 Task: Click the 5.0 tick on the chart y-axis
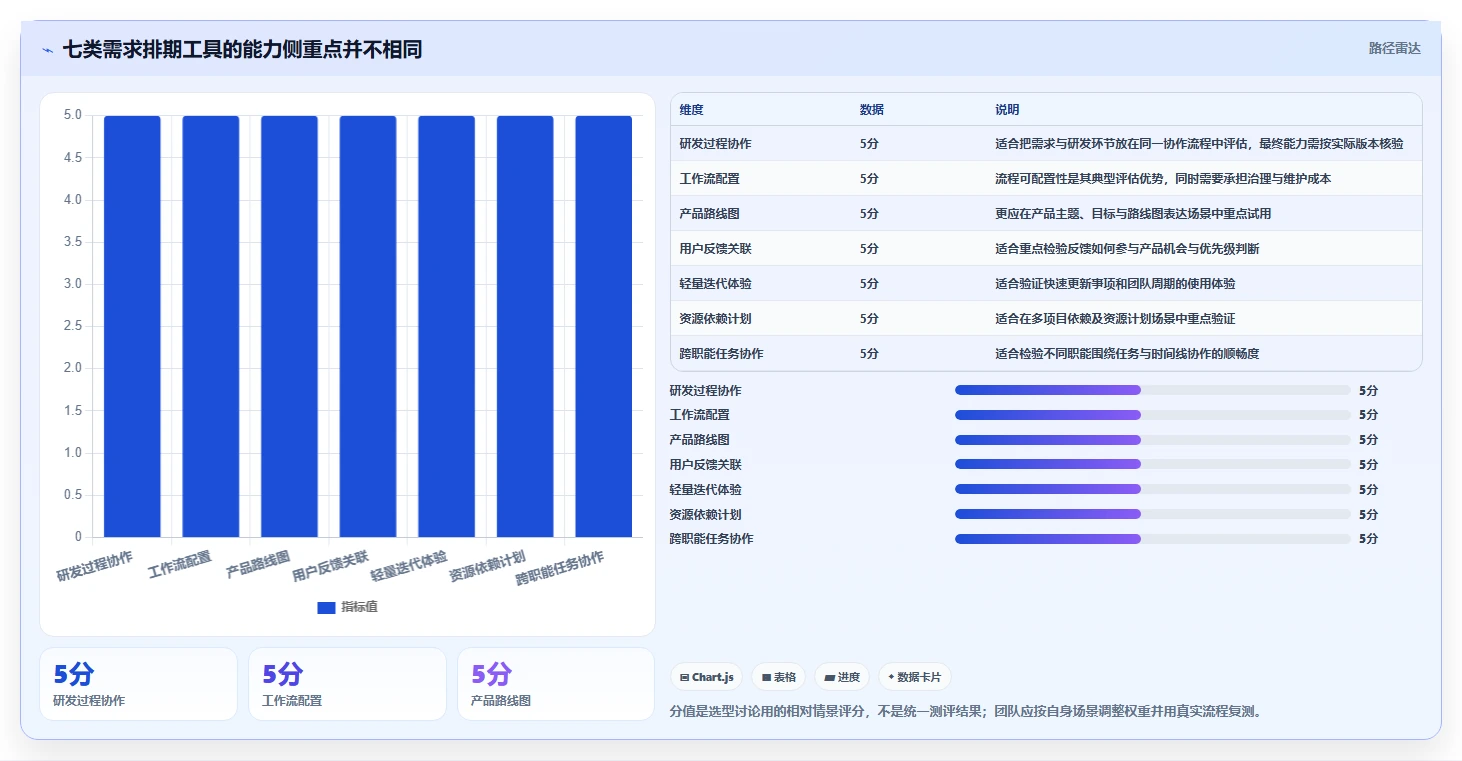point(72,115)
